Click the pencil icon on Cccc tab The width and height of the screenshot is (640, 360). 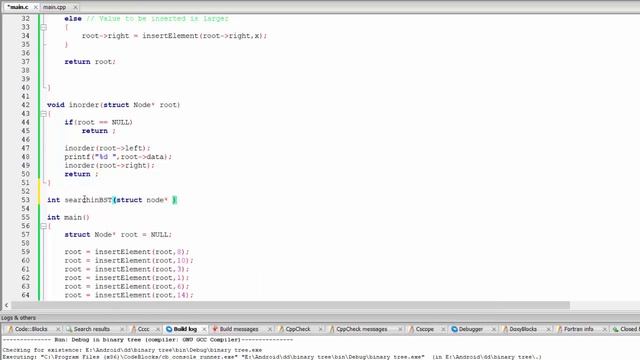tap(133, 329)
